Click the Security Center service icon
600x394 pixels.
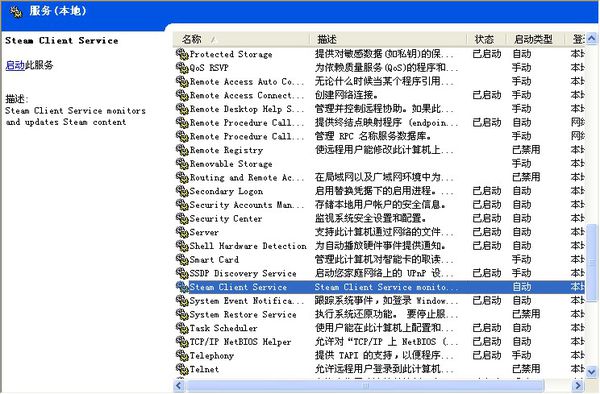coord(182,218)
